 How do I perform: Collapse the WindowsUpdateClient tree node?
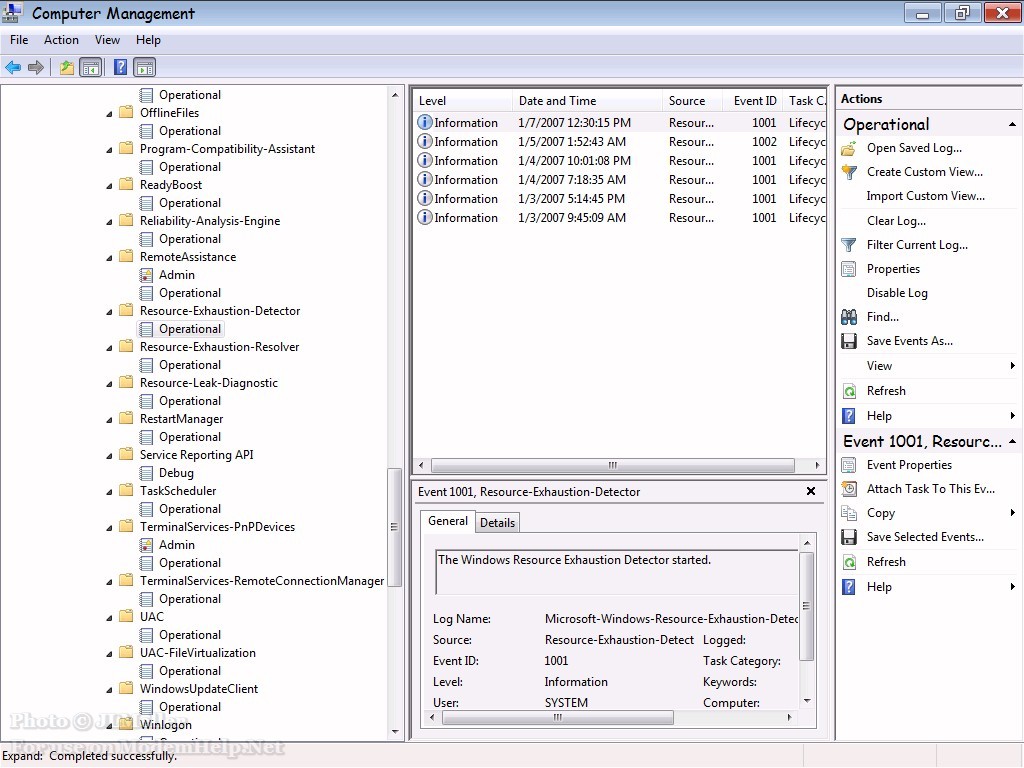[x=109, y=690]
